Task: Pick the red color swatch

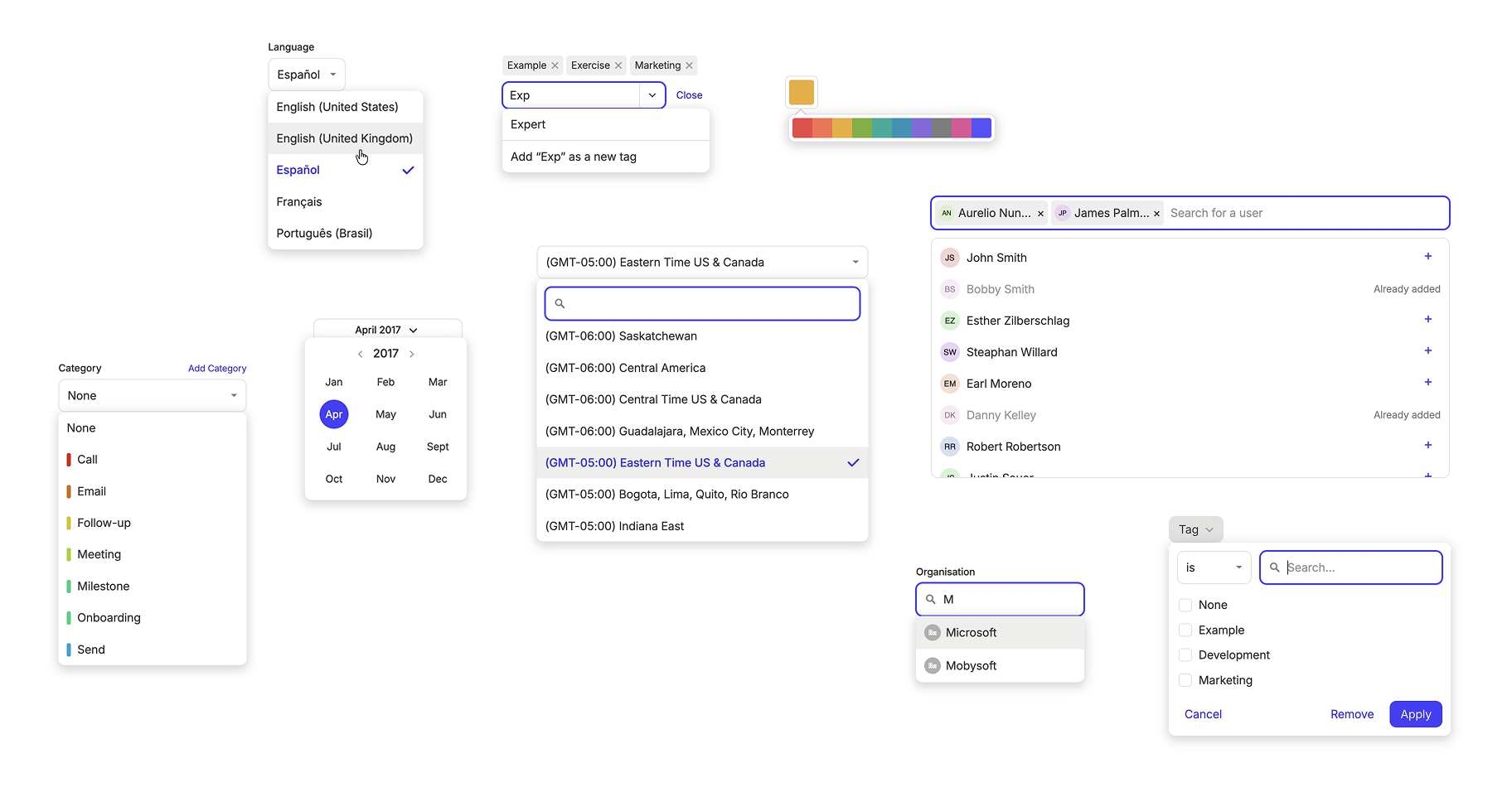Action: tap(802, 128)
